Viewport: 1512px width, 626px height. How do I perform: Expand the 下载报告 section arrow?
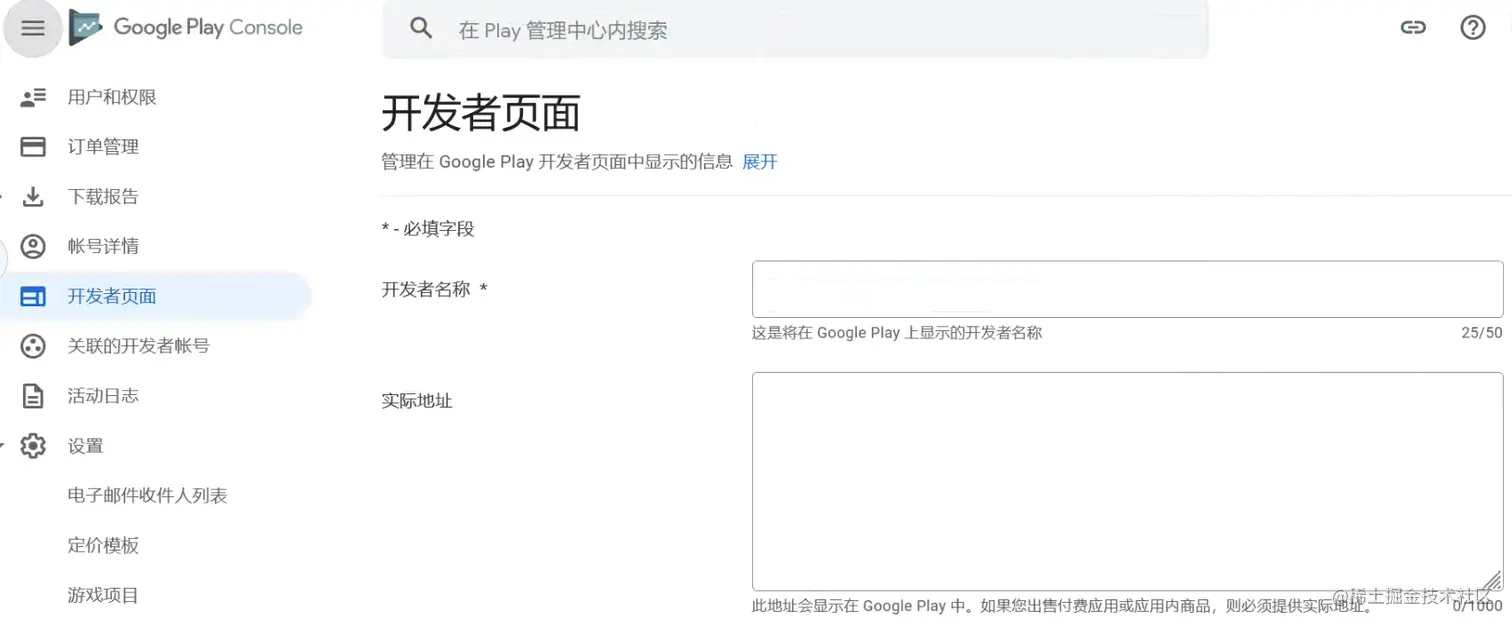[x=3, y=197]
